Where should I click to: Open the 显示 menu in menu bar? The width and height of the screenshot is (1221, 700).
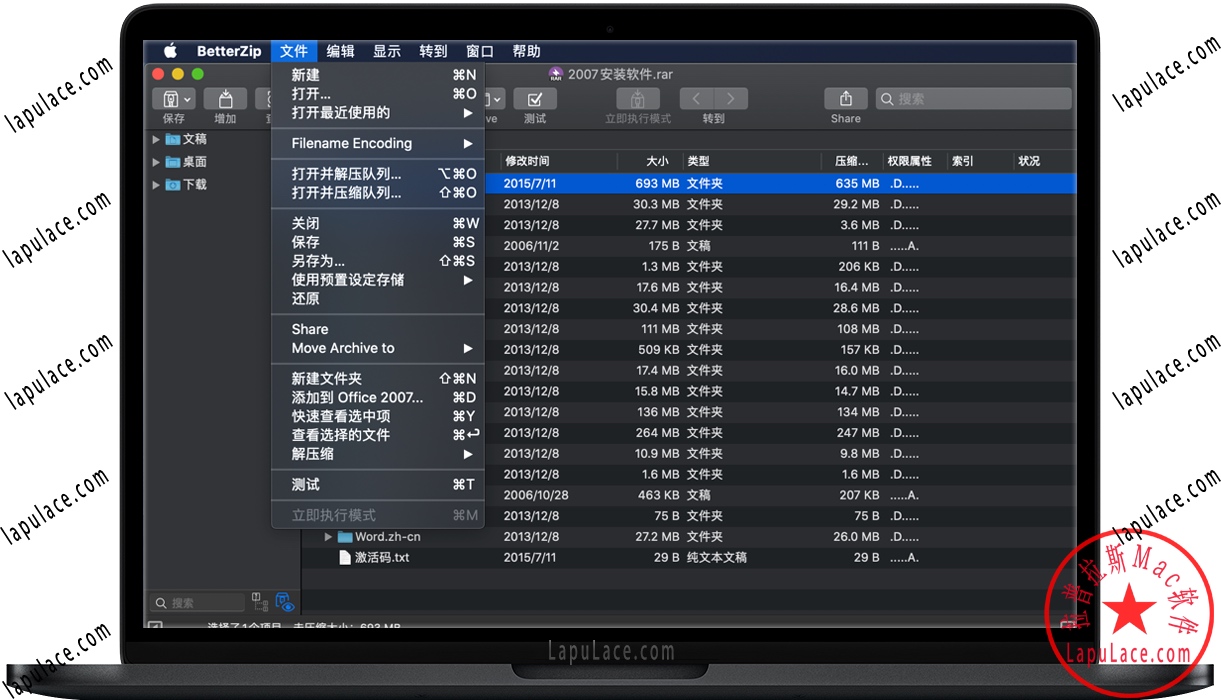(x=387, y=51)
